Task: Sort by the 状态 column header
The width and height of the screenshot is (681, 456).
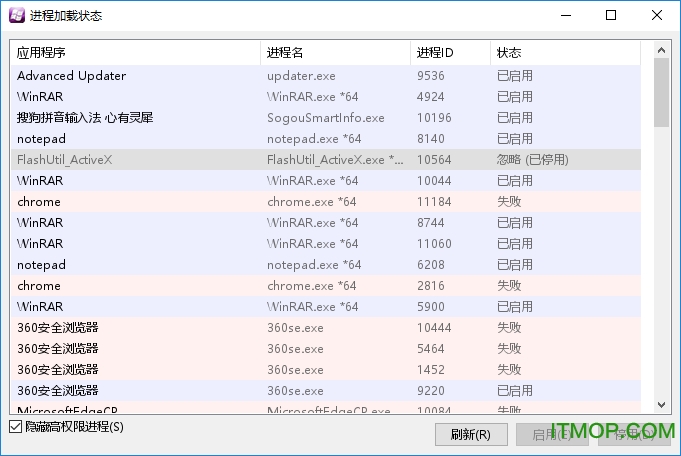Action: click(565, 53)
